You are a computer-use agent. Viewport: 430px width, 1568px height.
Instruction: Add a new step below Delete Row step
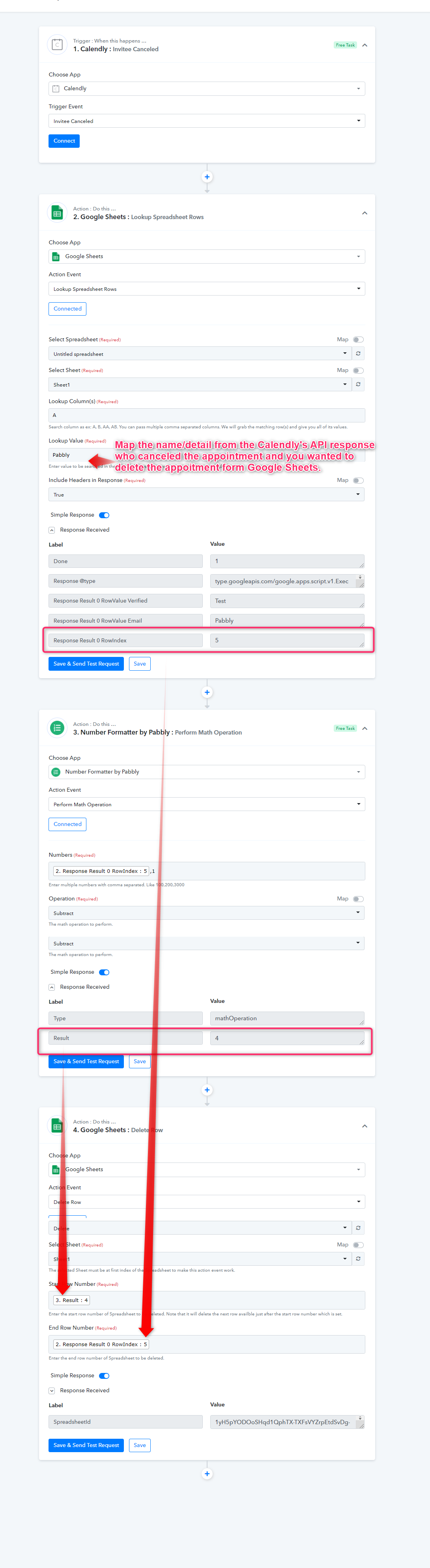pos(207,1474)
